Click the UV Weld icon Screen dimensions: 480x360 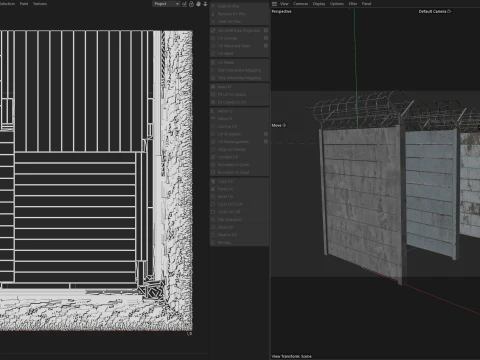pos(213,53)
